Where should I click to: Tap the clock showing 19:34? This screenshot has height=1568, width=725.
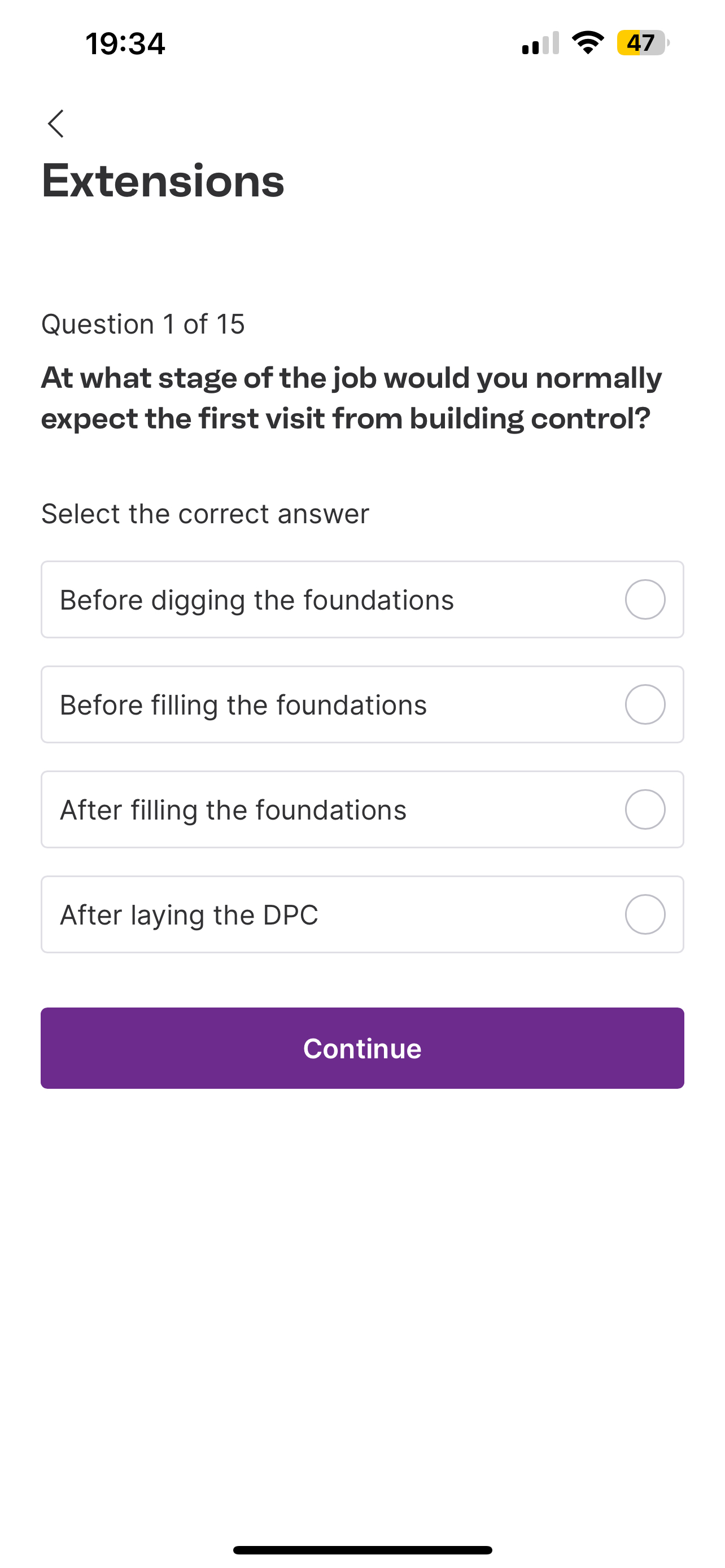coord(124,43)
